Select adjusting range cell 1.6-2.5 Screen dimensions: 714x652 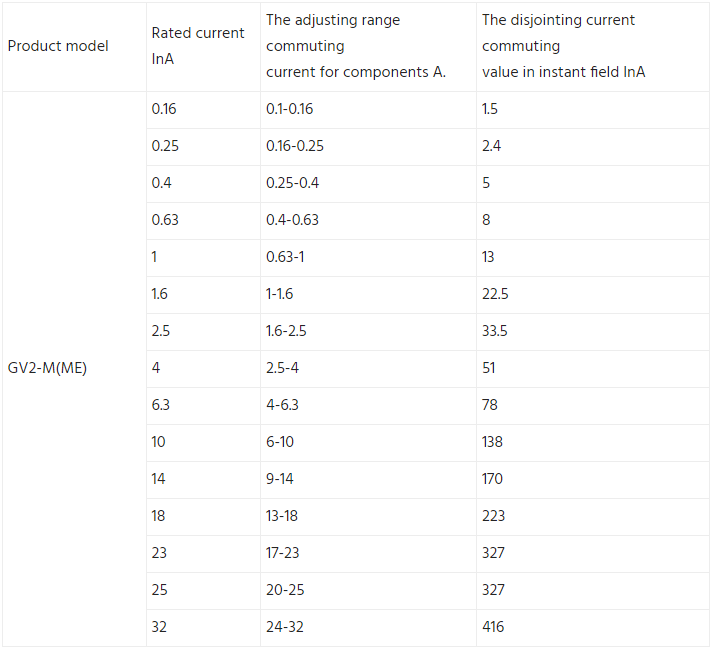368,331
